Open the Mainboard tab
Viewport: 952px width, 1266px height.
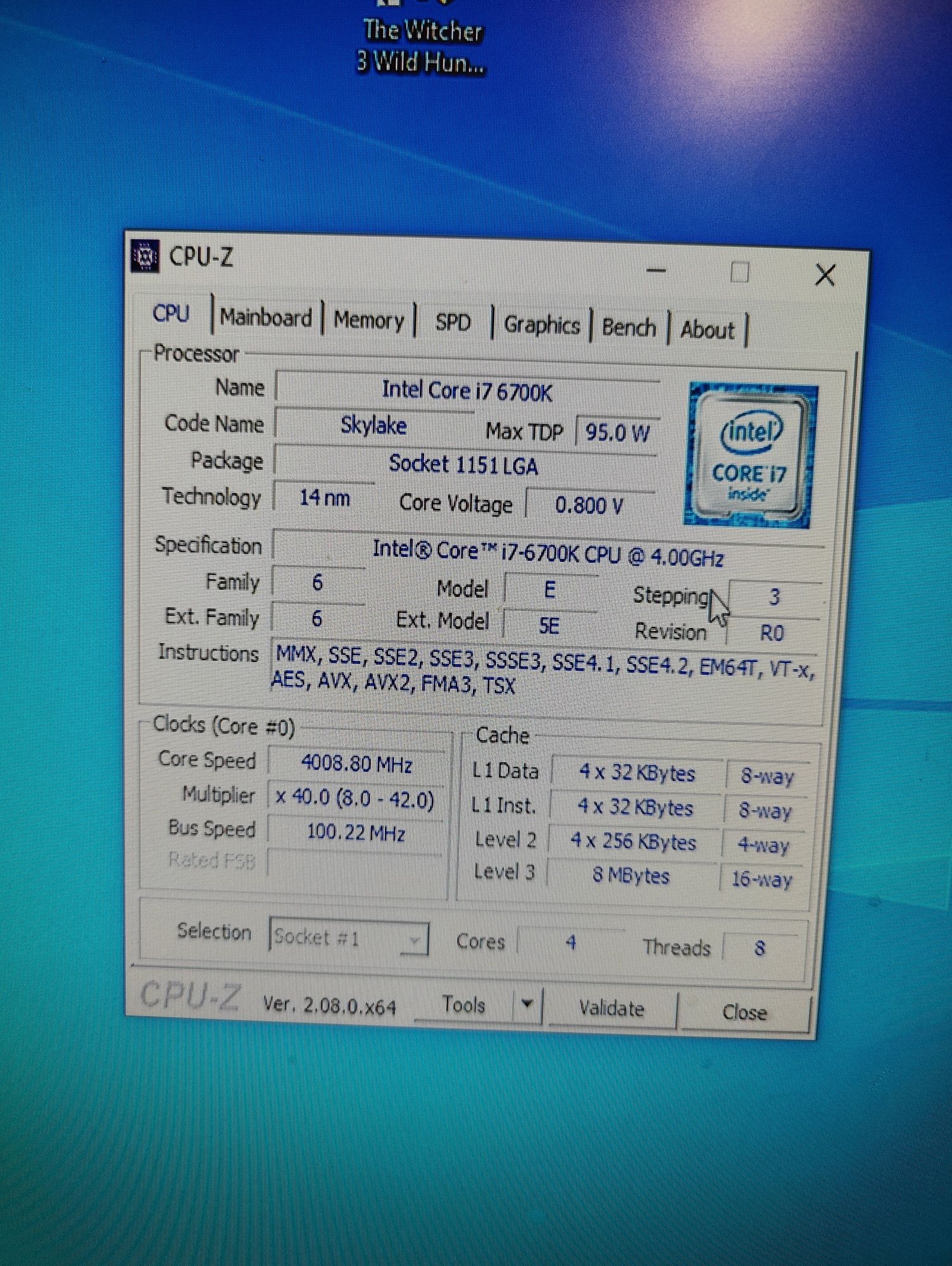tap(266, 317)
